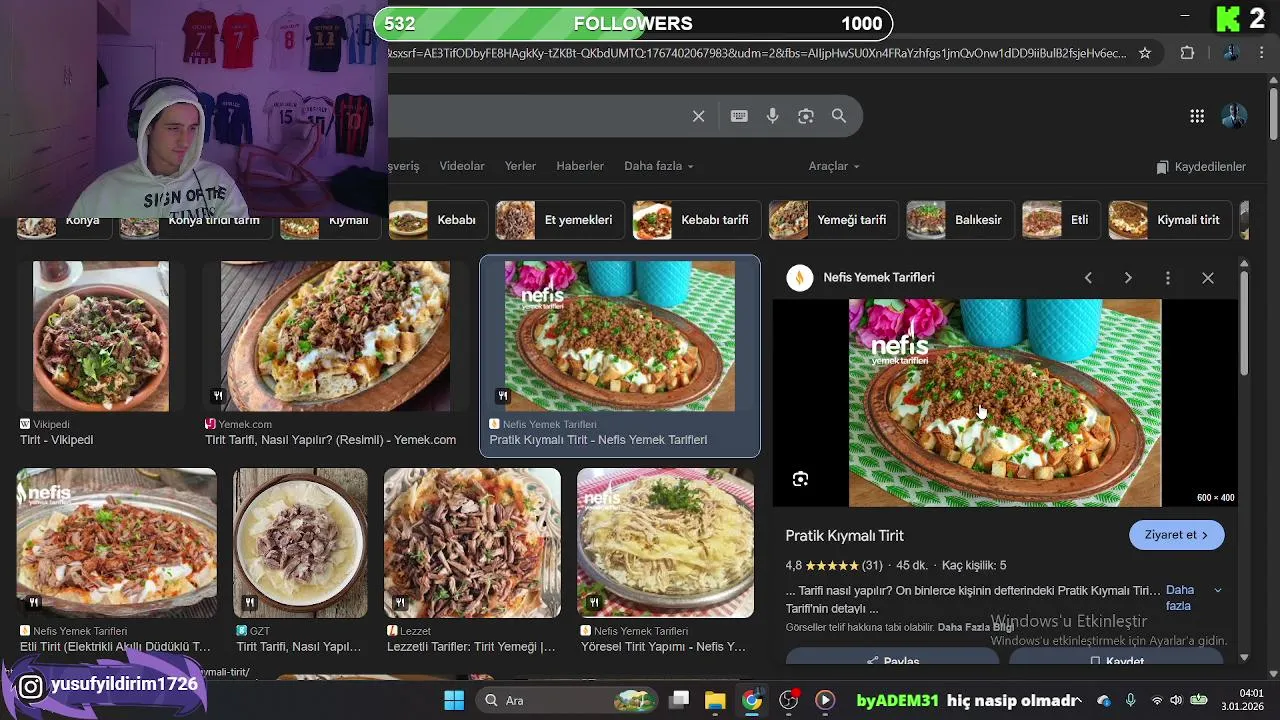
Task: Switch to the Haberler tab
Action: (580, 166)
